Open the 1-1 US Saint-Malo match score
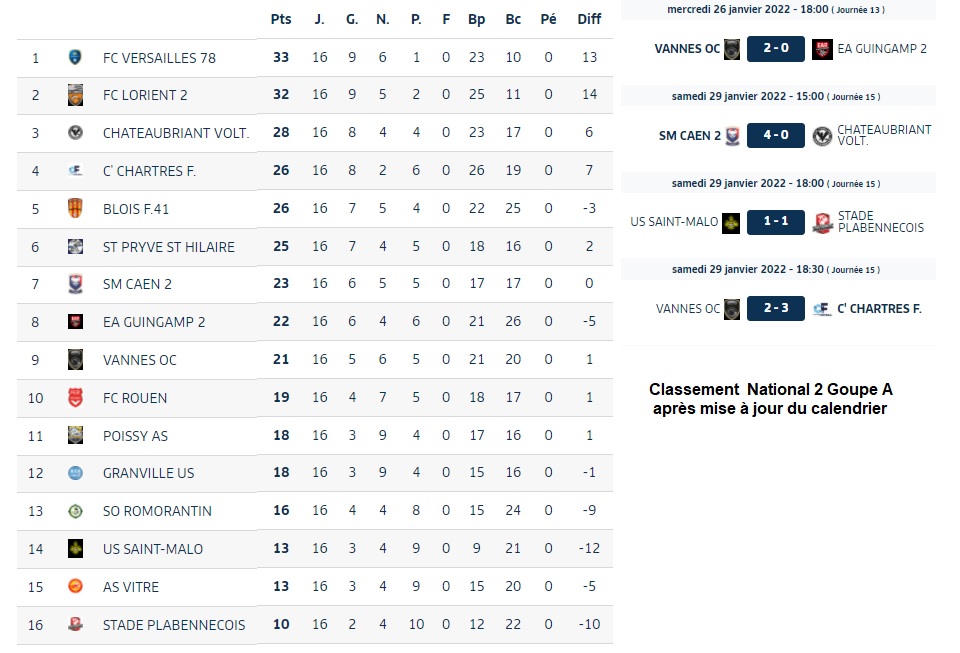The height and width of the screenshot is (653, 960). 776,222
